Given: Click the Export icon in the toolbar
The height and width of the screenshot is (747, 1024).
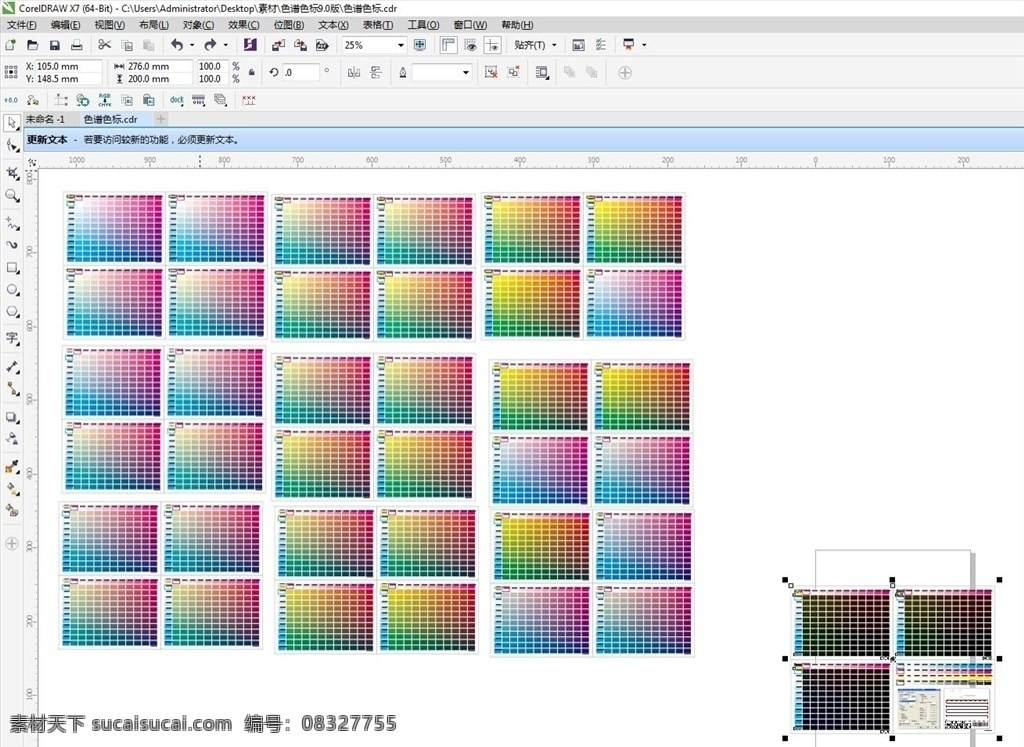Looking at the screenshot, I should [300, 45].
